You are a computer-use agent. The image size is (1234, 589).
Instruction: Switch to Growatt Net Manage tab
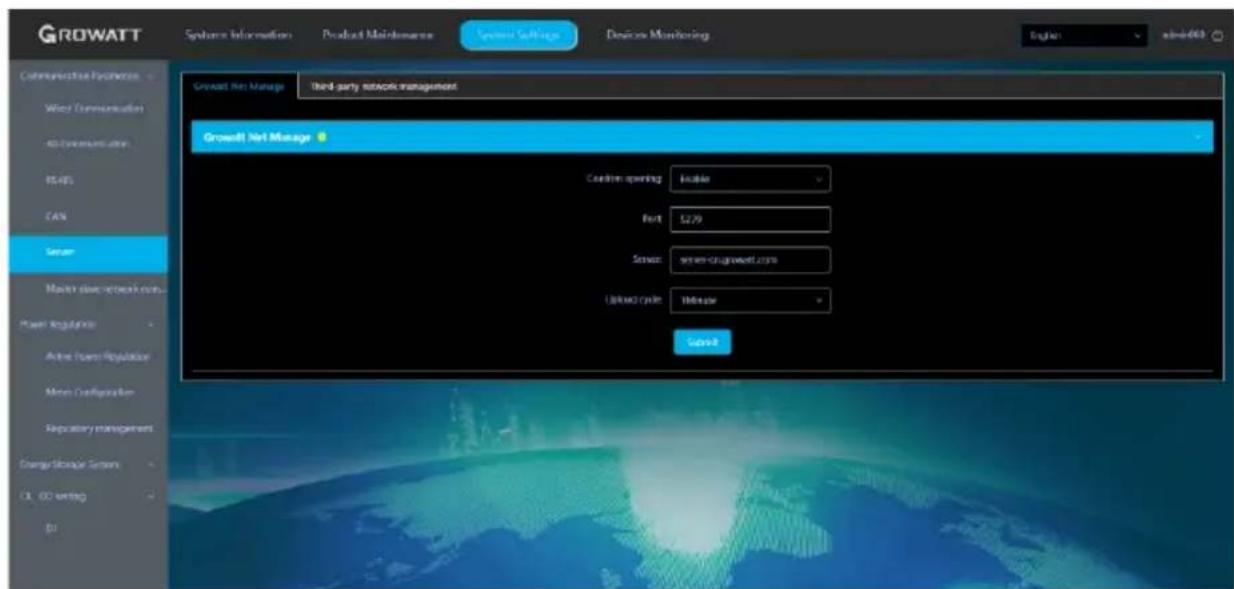point(239,87)
